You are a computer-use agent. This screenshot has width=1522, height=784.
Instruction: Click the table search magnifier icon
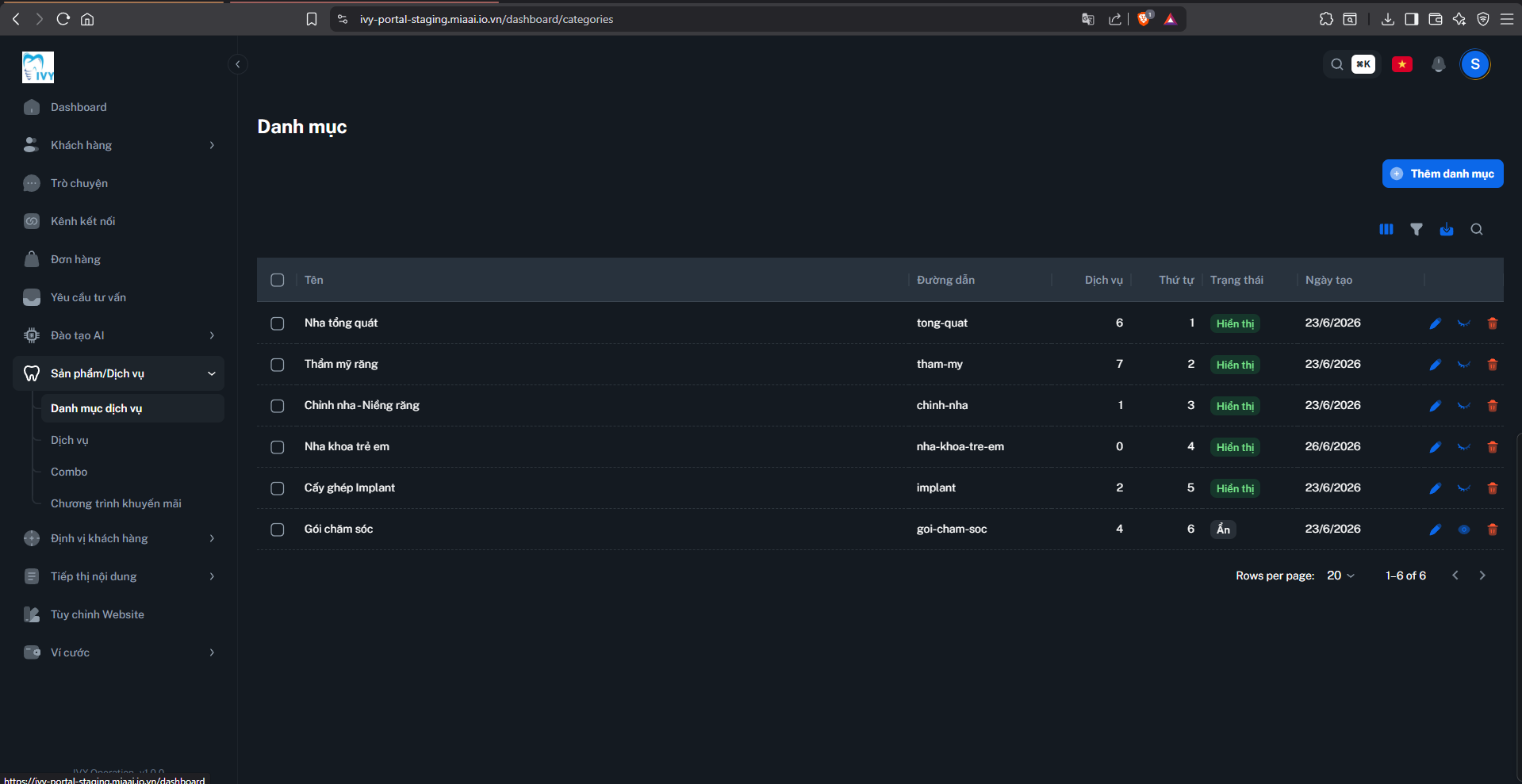tap(1476, 229)
